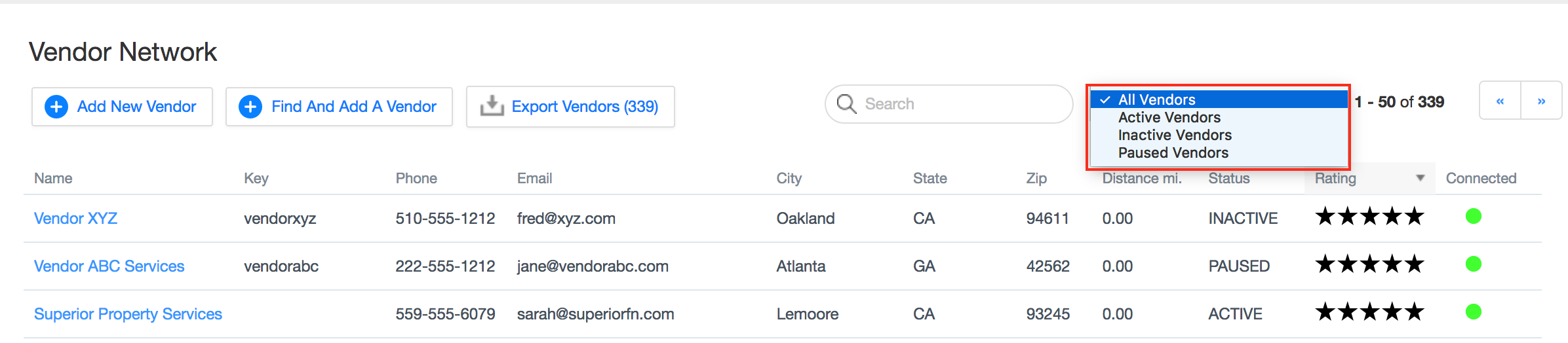
Task: Select All Vendors filter option
Action: pos(1156,99)
